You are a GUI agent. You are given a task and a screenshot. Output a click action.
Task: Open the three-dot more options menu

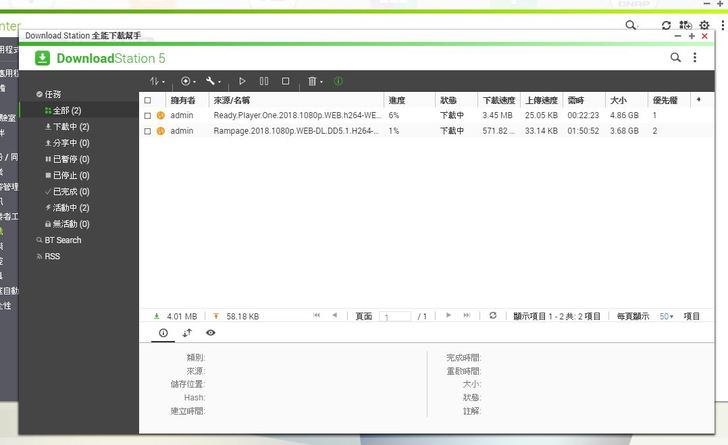696,58
